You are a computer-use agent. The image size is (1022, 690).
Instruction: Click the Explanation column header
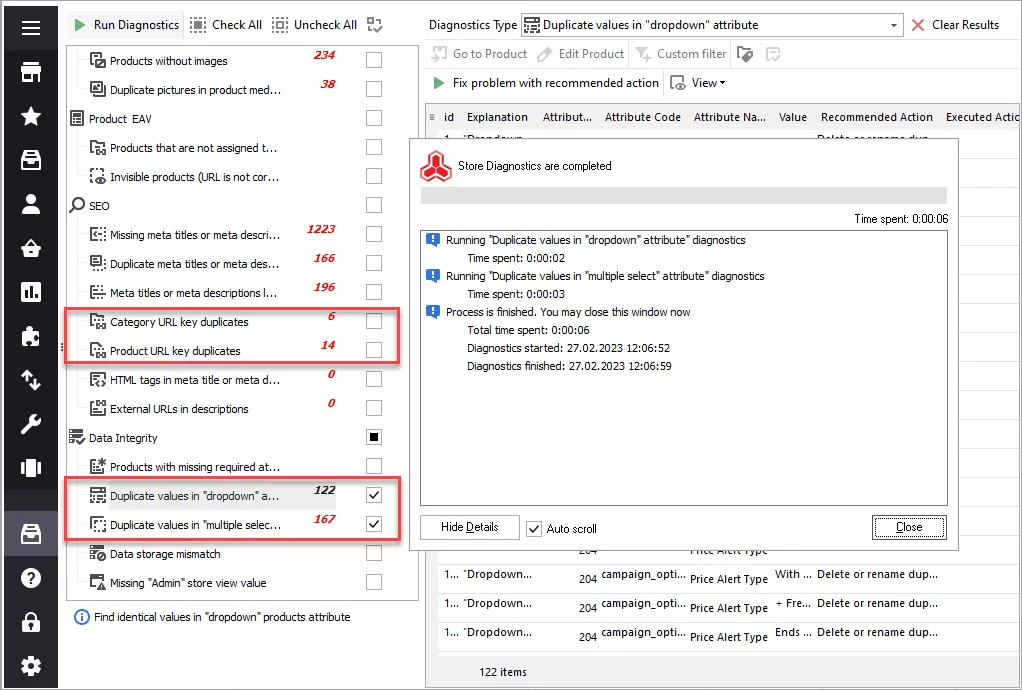coord(497,117)
